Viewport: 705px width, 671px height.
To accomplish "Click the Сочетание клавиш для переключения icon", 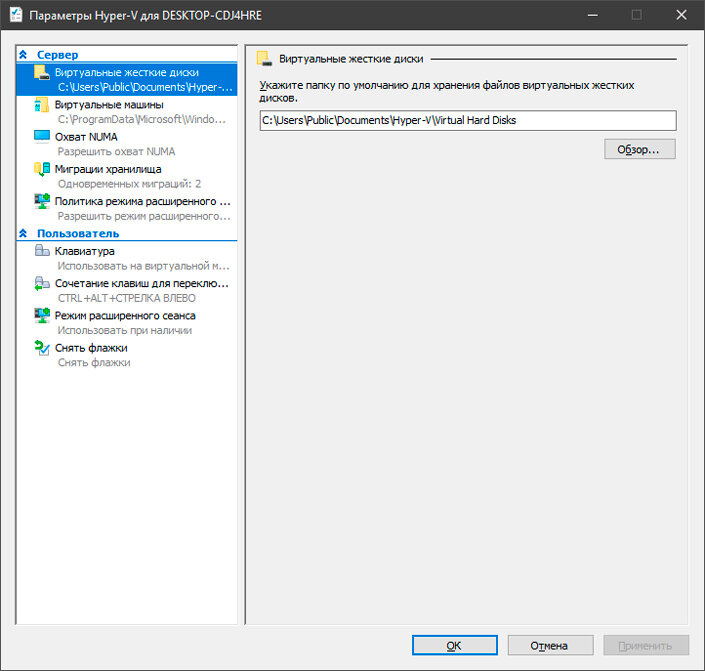I will pos(42,283).
